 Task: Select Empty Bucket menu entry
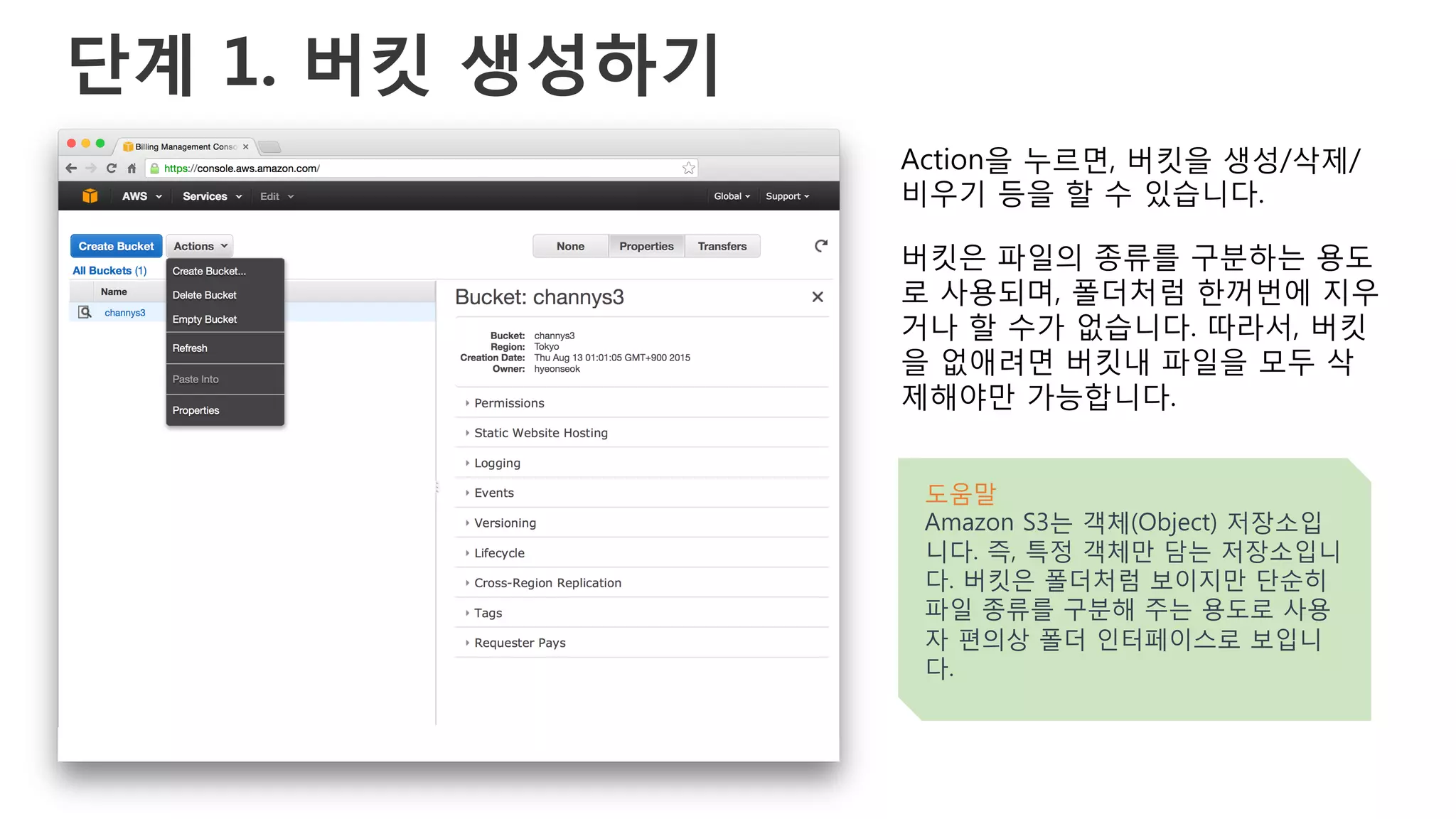tap(205, 319)
